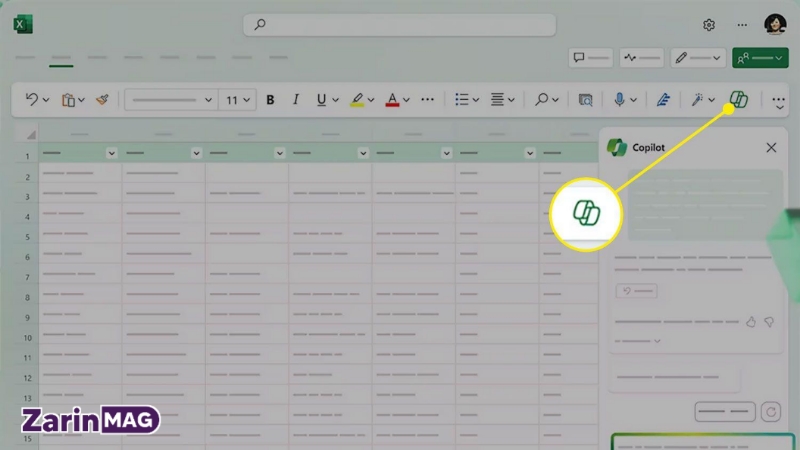800x450 pixels.
Task: Open the filter dropdown in column C header
Action: 280,153
